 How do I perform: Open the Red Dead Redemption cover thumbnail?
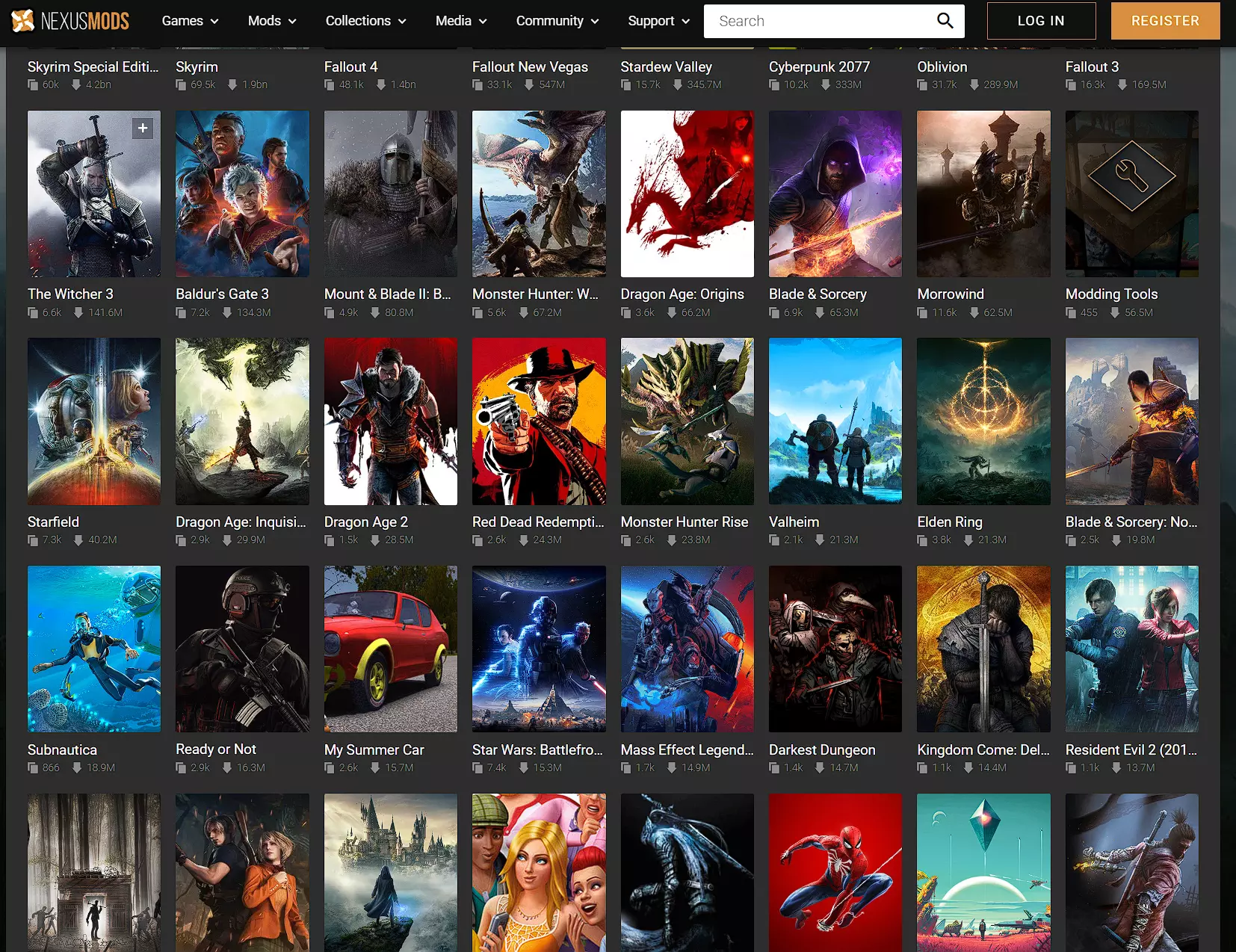539,421
